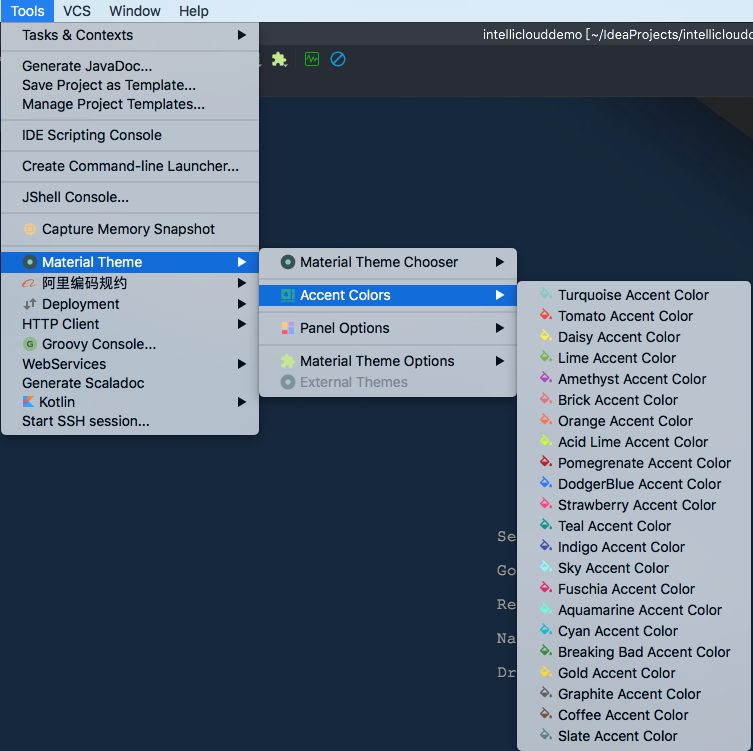Screen dimensions: 753x751
Task: Open the Tools menu in the menu bar
Action: coord(27,11)
